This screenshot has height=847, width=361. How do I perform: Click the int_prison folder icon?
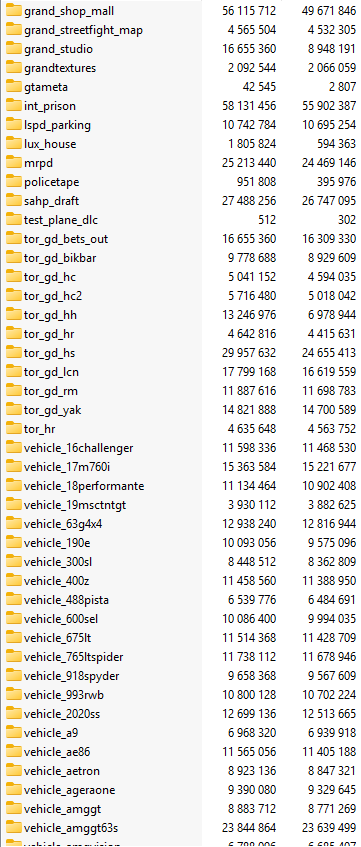[14, 105]
